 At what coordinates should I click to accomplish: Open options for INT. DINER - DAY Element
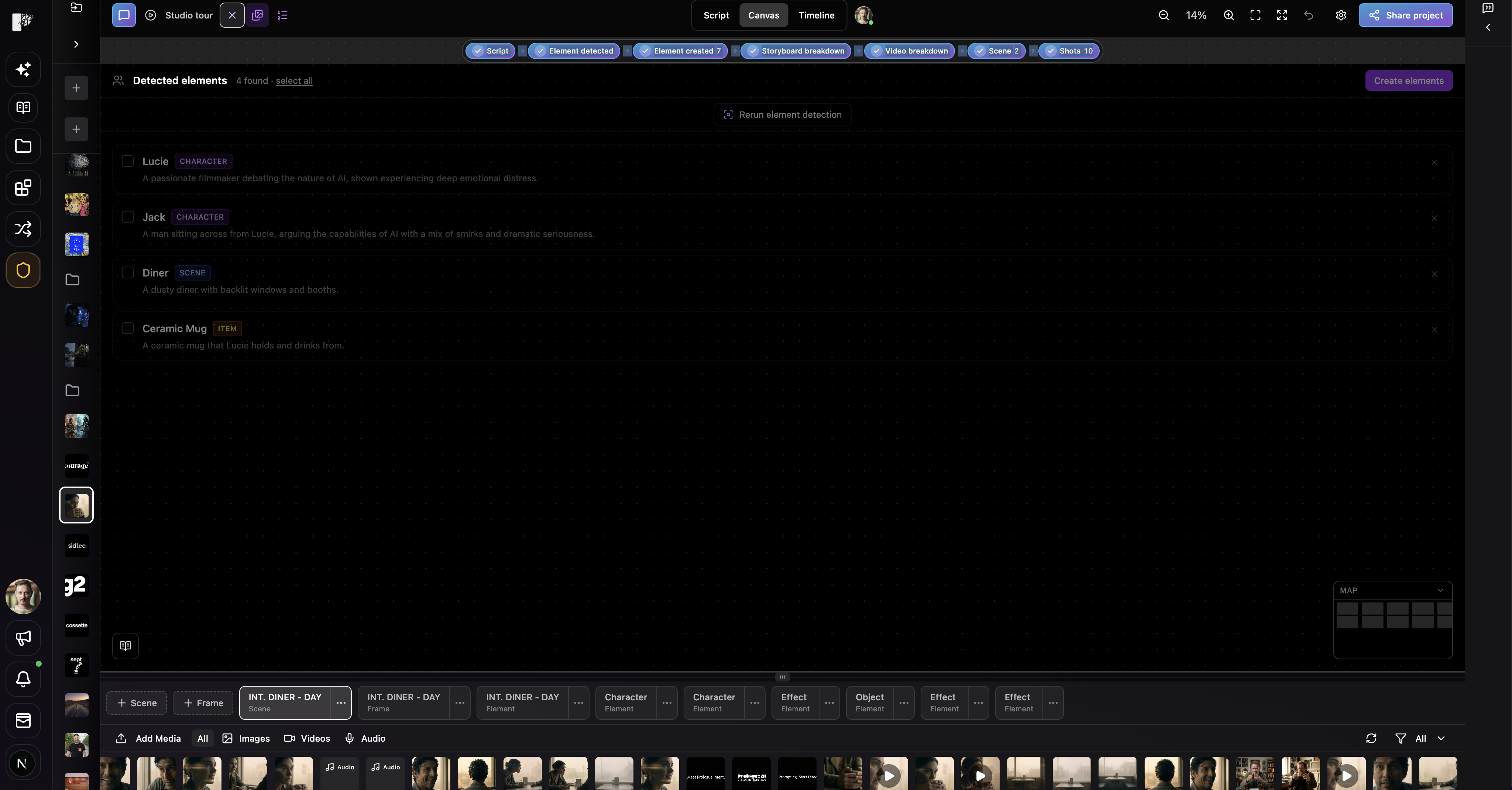pyautogui.click(x=579, y=703)
